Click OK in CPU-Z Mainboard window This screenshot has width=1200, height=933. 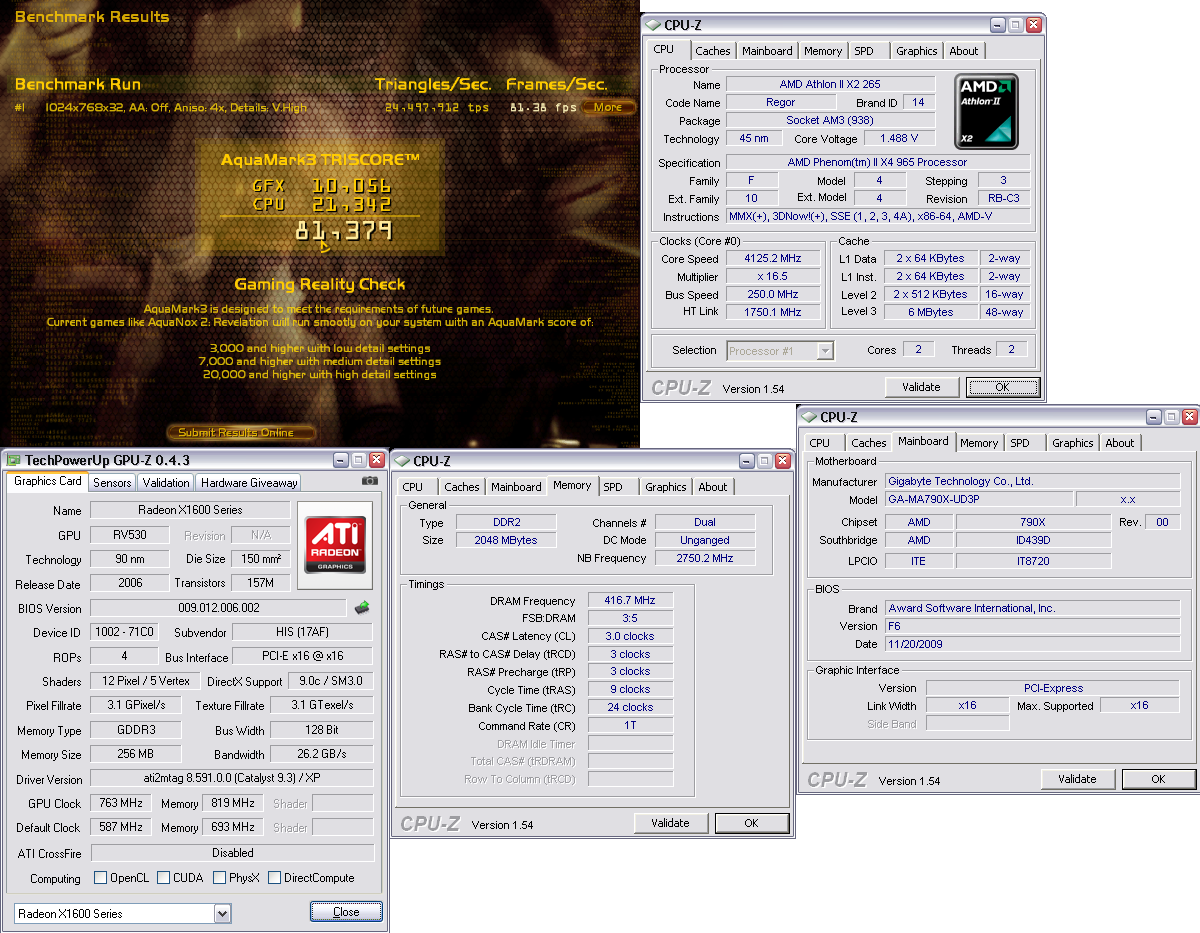pos(1158,779)
